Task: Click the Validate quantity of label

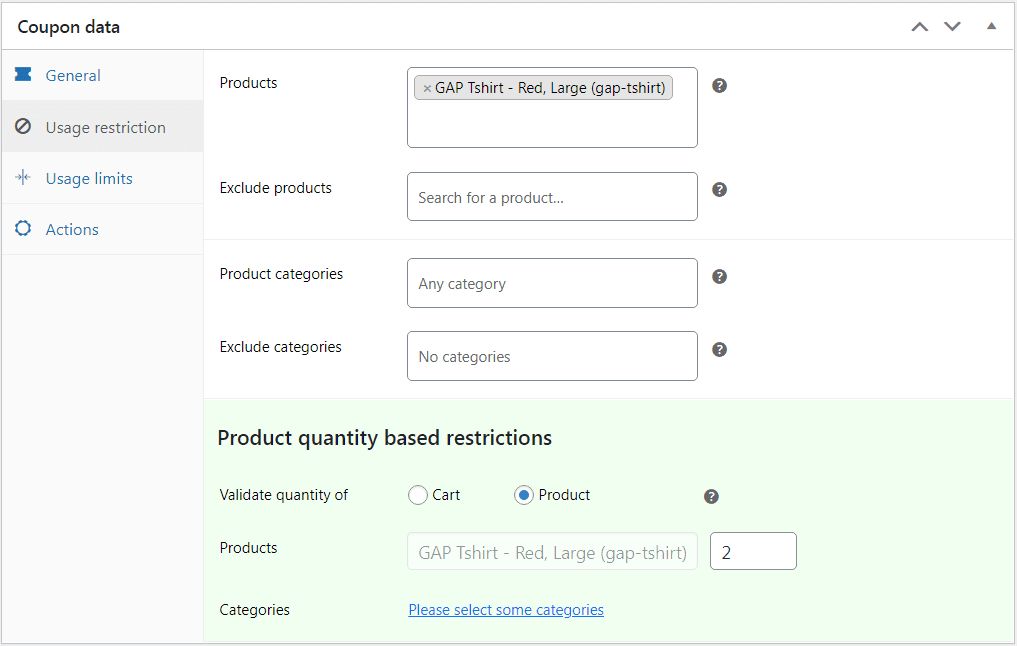Action: click(283, 495)
